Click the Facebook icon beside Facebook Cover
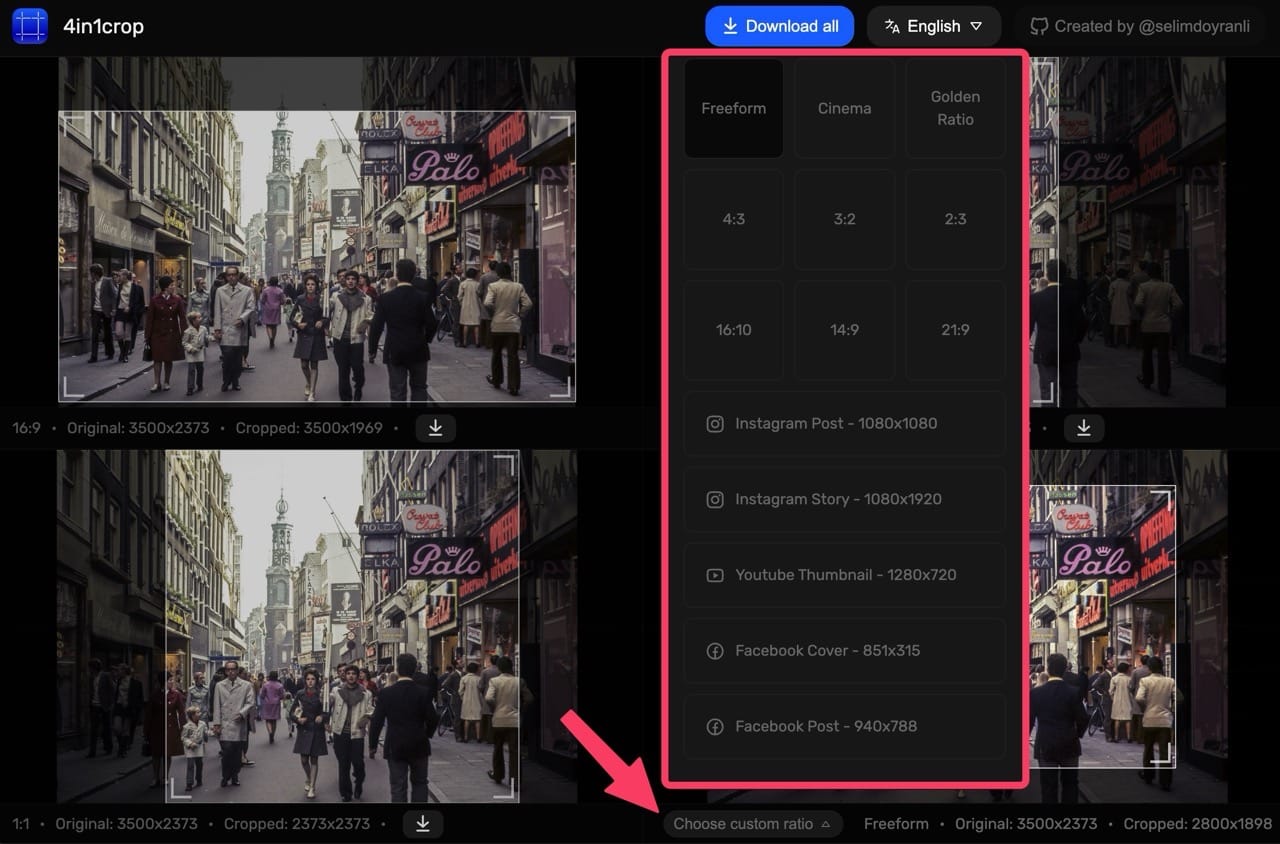Image resolution: width=1280 pixels, height=844 pixels. pyautogui.click(x=715, y=651)
